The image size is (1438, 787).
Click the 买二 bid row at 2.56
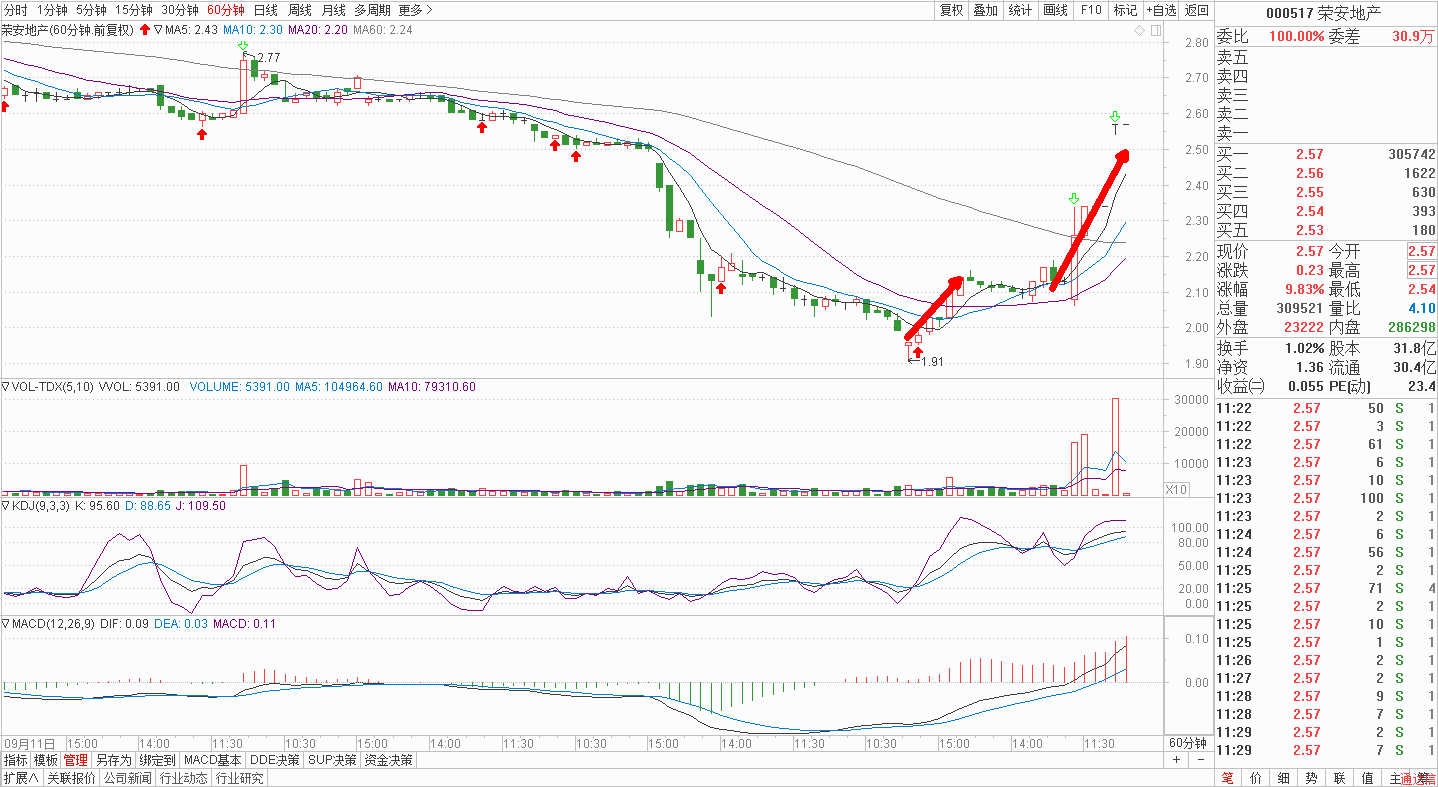pyautogui.click(x=1326, y=173)
